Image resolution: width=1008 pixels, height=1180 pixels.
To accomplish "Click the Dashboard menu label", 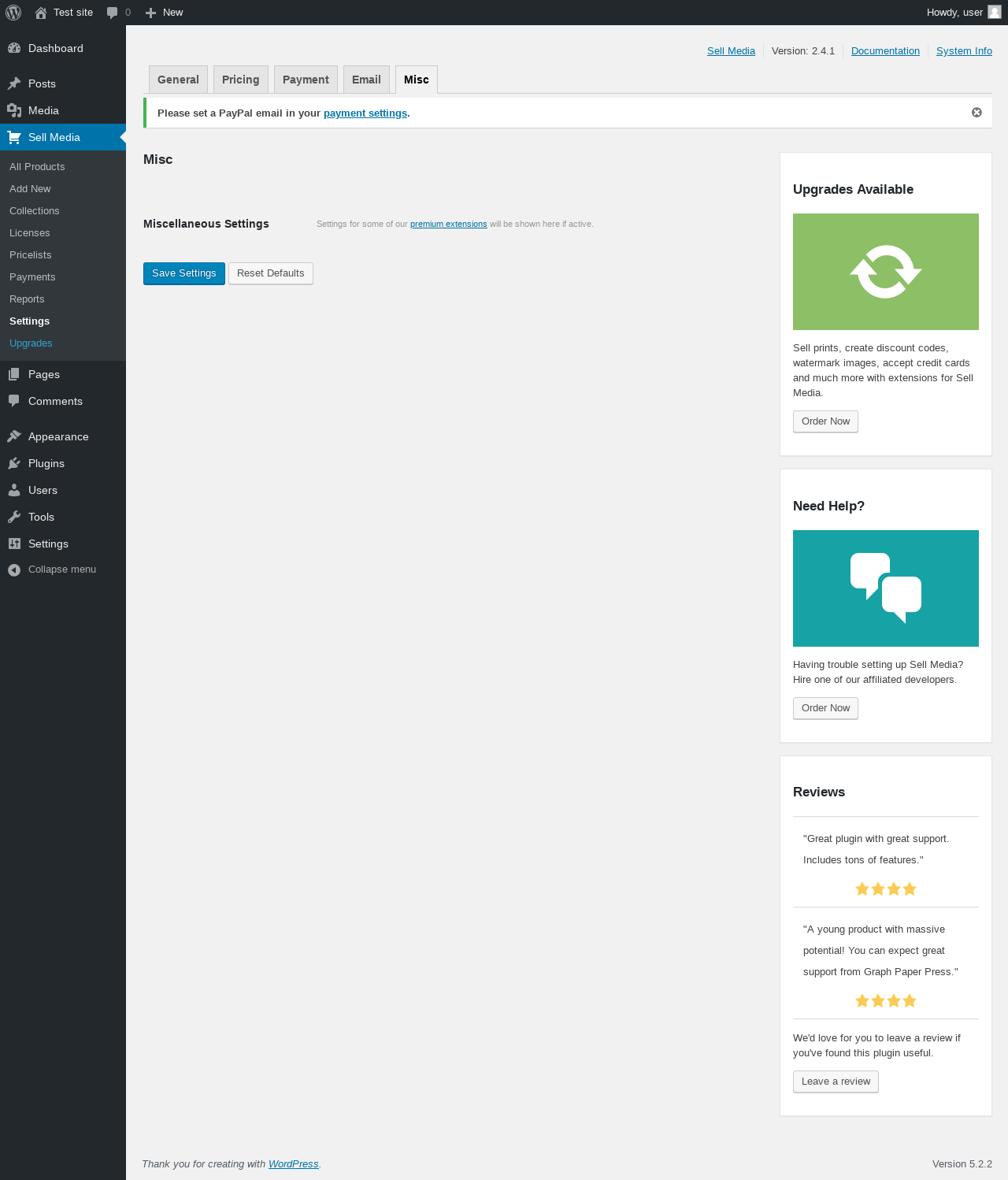I will click(x=56, y=48).
